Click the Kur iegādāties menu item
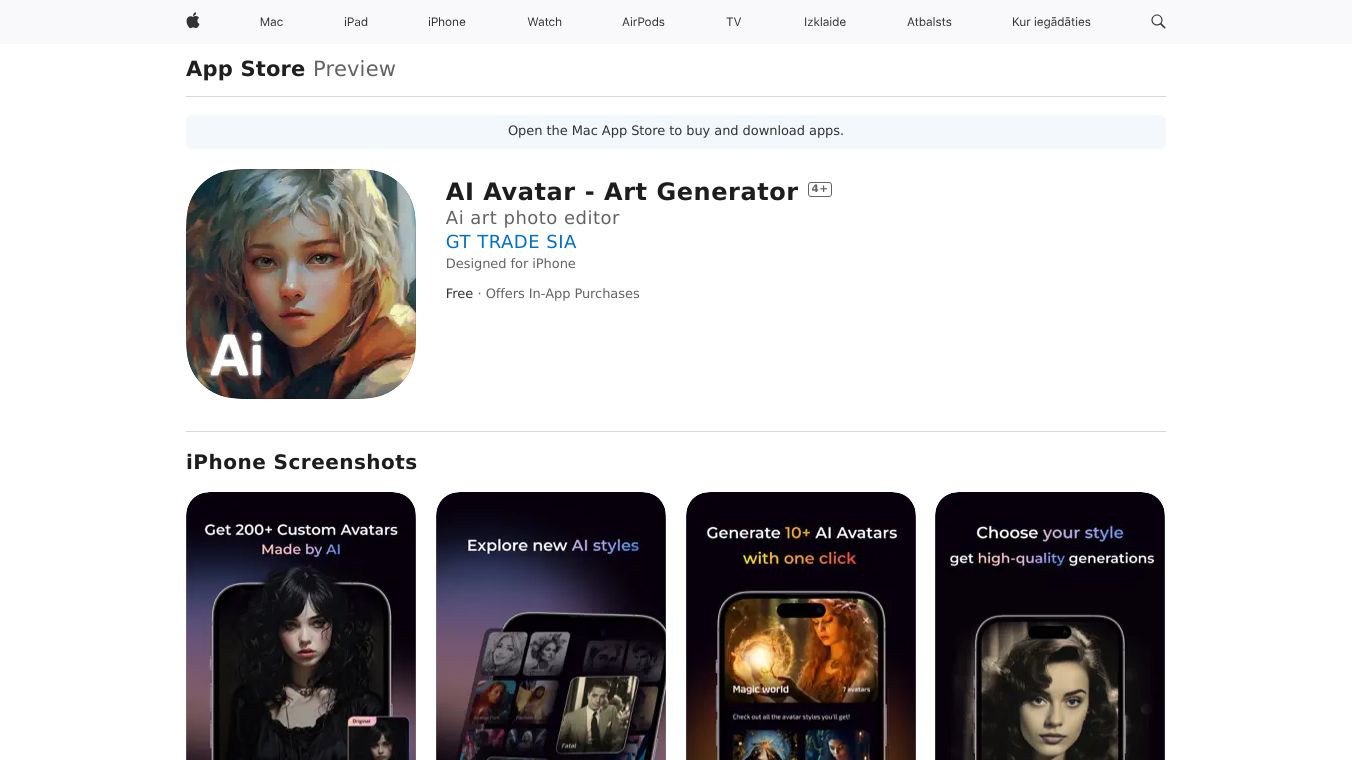Screen dimensions: 1352x760 click(1051, 22)
